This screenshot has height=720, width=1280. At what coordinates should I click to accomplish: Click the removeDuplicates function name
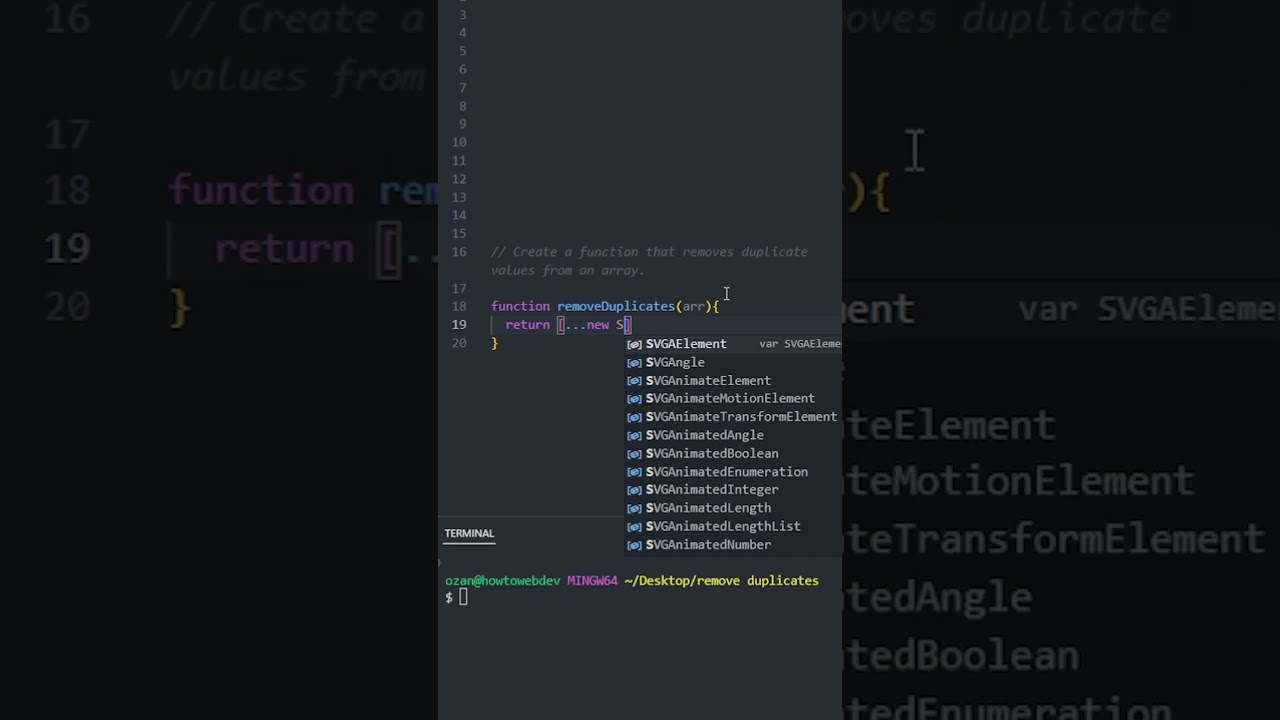pyautogui.click(x=616, y=306)
